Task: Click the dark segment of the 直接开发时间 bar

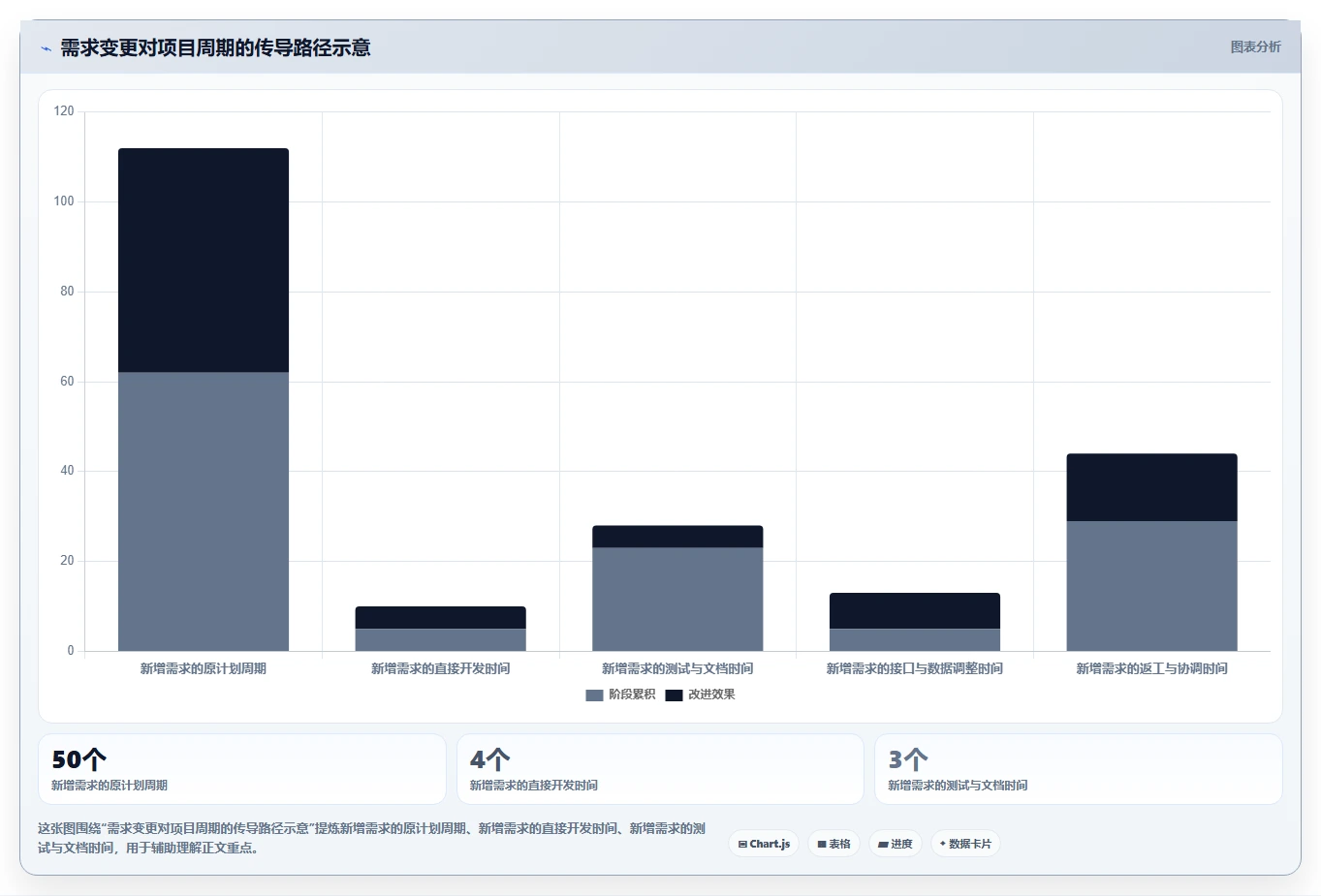Action: point(441,618)
